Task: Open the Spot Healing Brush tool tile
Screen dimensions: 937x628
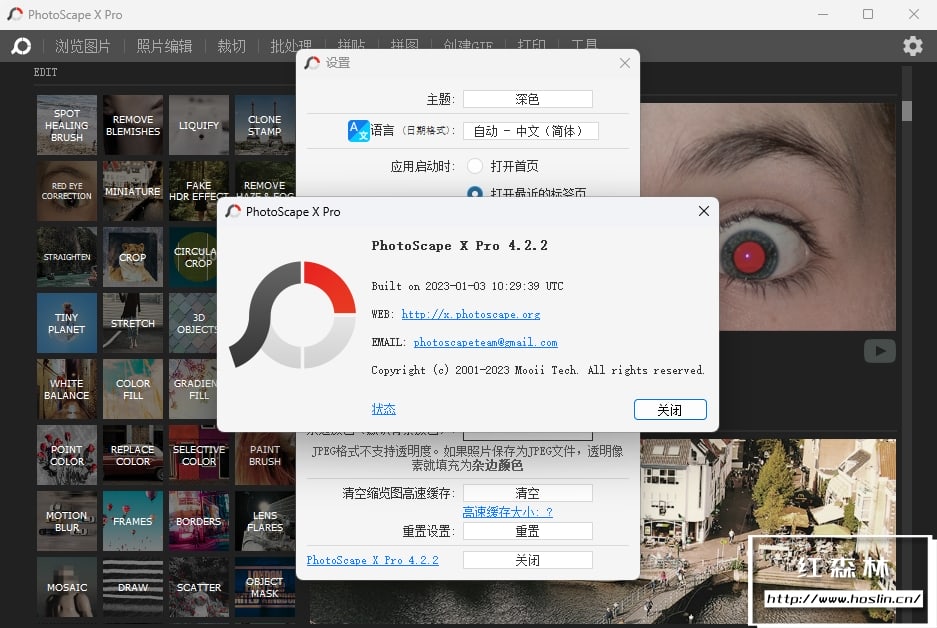Action: [x=66, y=125]
